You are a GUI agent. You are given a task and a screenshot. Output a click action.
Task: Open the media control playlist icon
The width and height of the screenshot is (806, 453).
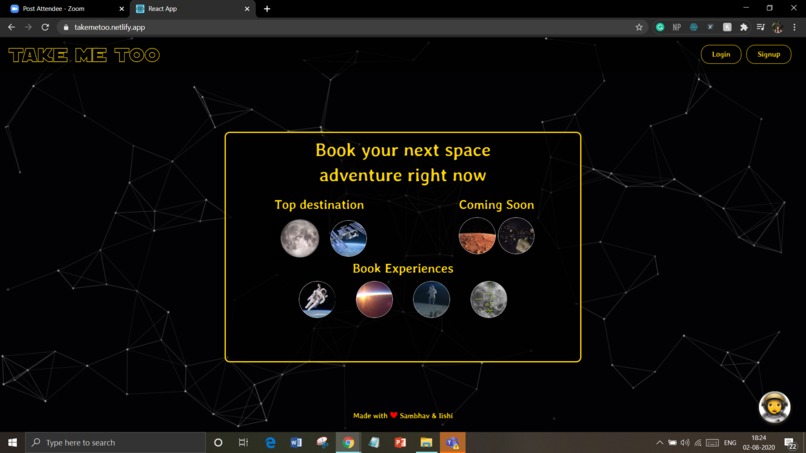tap(761, 27)
